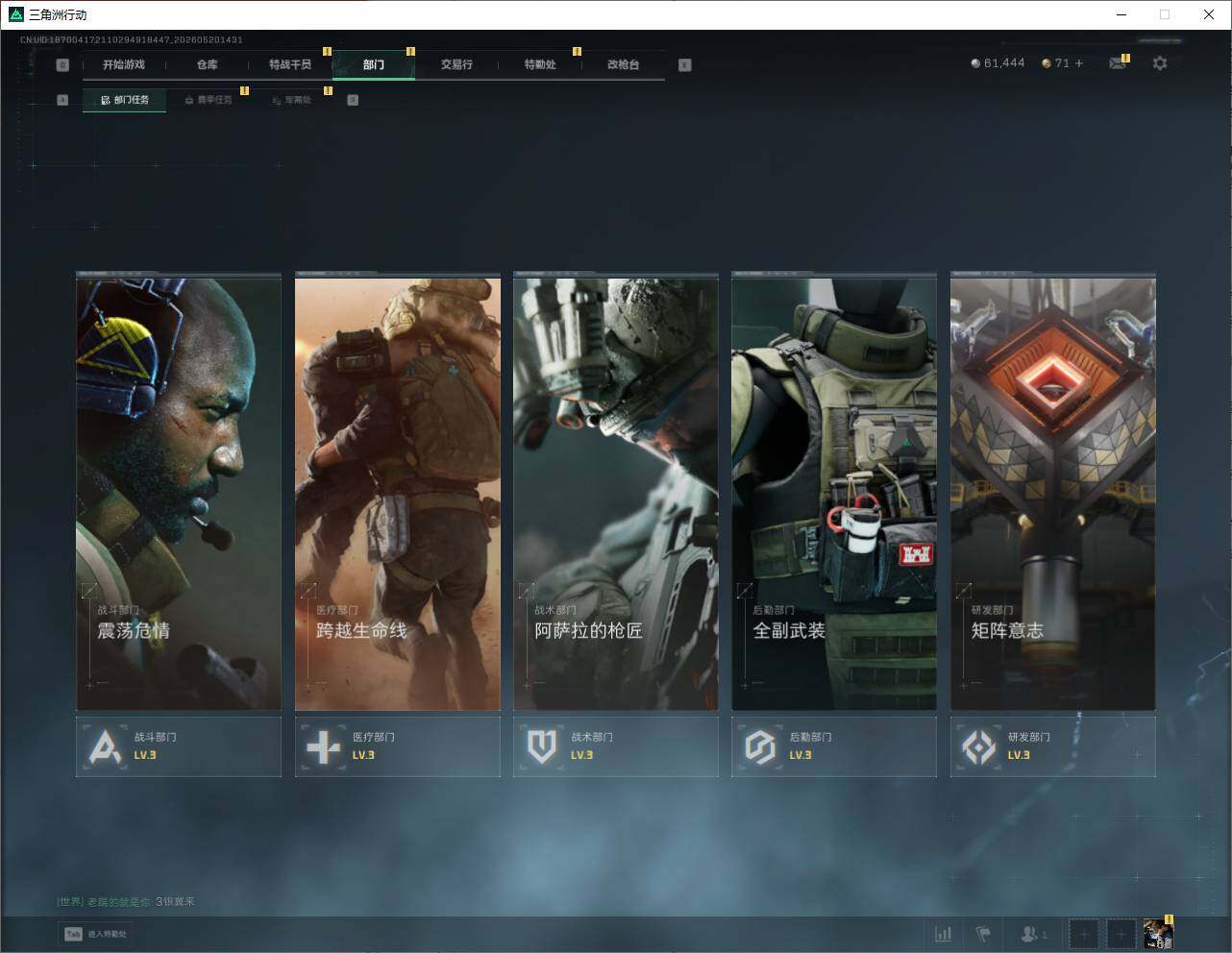Switch to the 仓库 tab
The image size is (1232, 953).
pyautogui.click(x=207, y=64)
